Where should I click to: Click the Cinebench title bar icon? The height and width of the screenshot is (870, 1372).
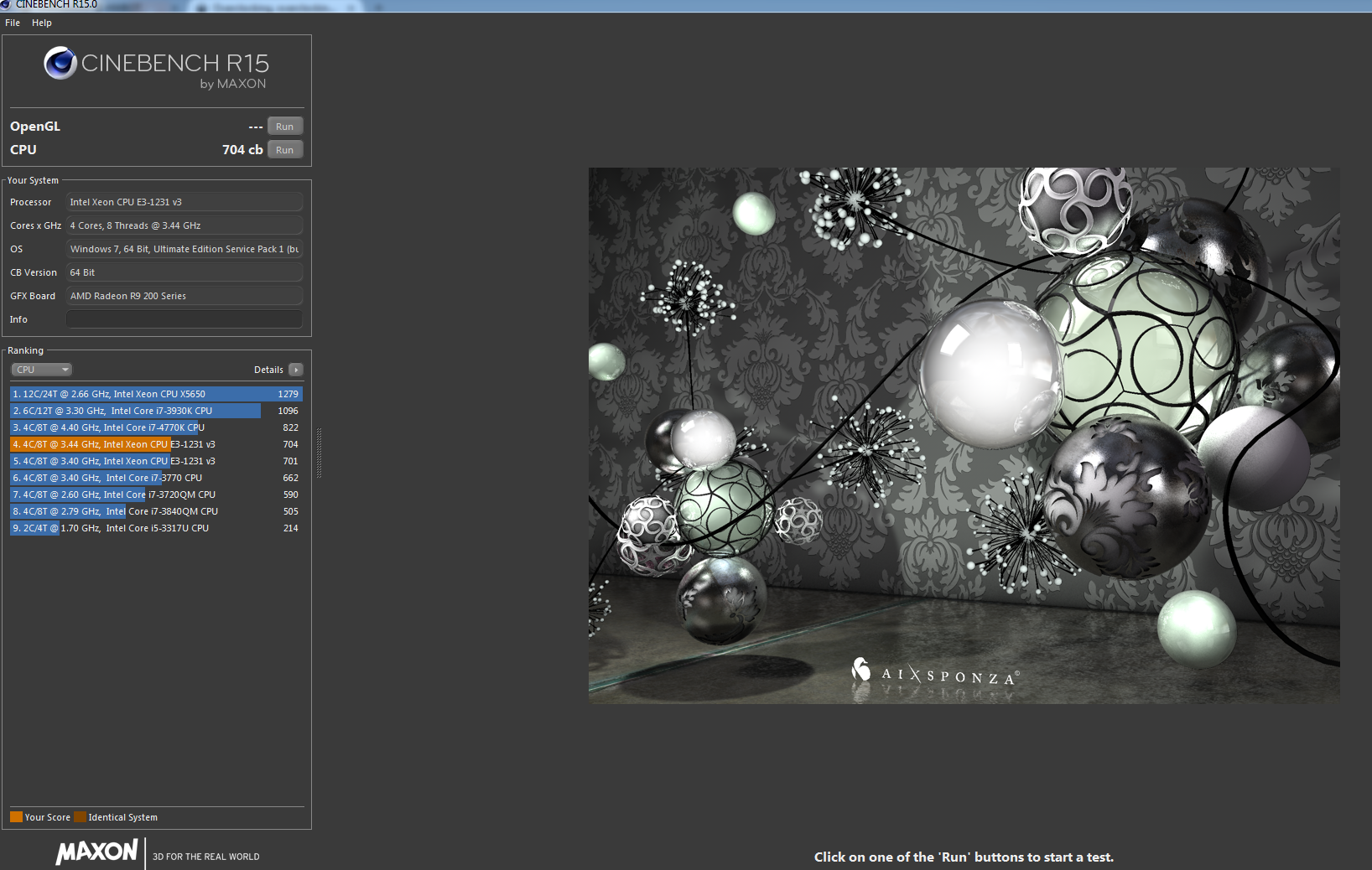pyautogui.click(x=5, y=4)
